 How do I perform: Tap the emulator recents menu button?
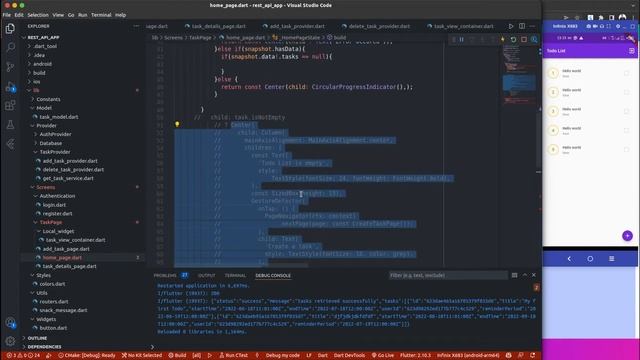[611, 259]
